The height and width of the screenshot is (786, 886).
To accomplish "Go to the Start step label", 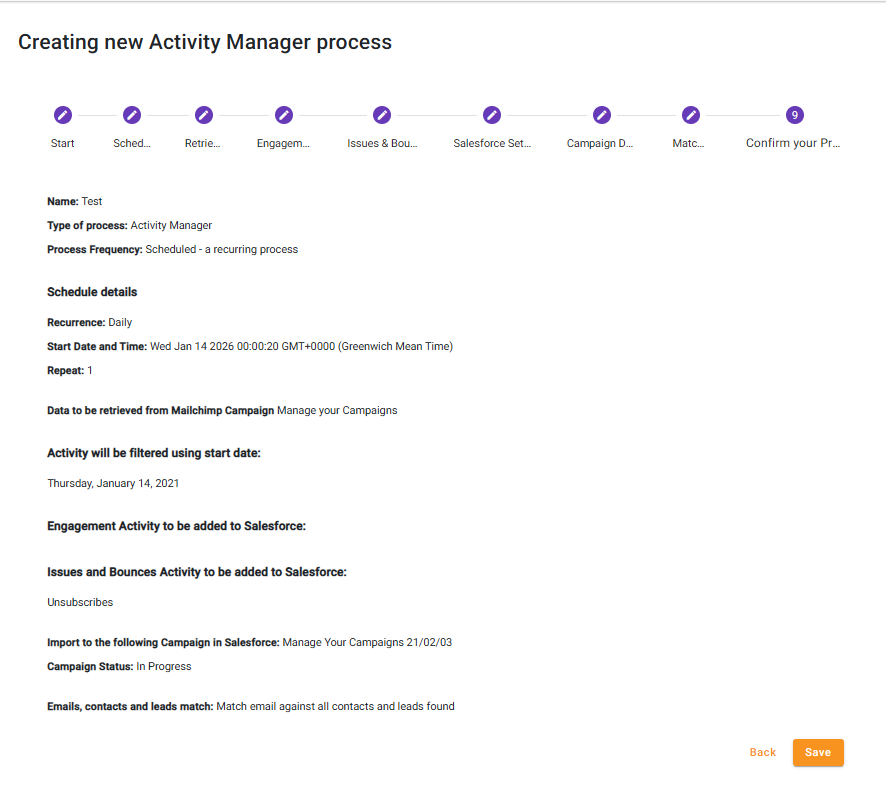I will tap(62, 143).
